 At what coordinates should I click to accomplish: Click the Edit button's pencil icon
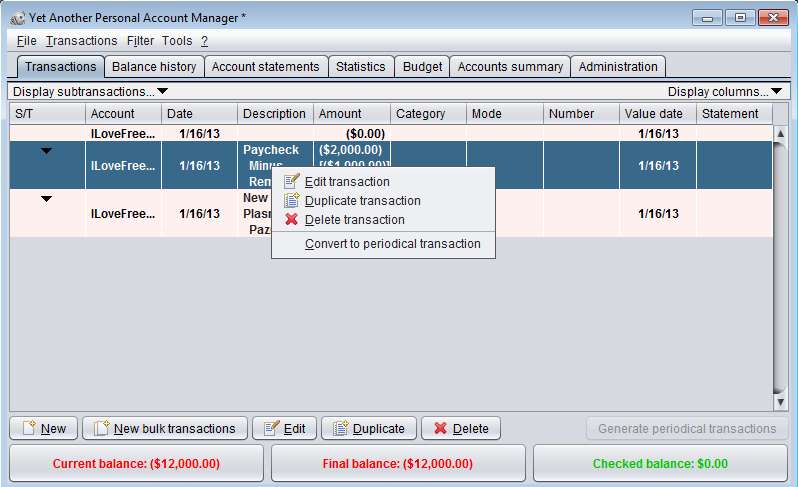[271, 429]
